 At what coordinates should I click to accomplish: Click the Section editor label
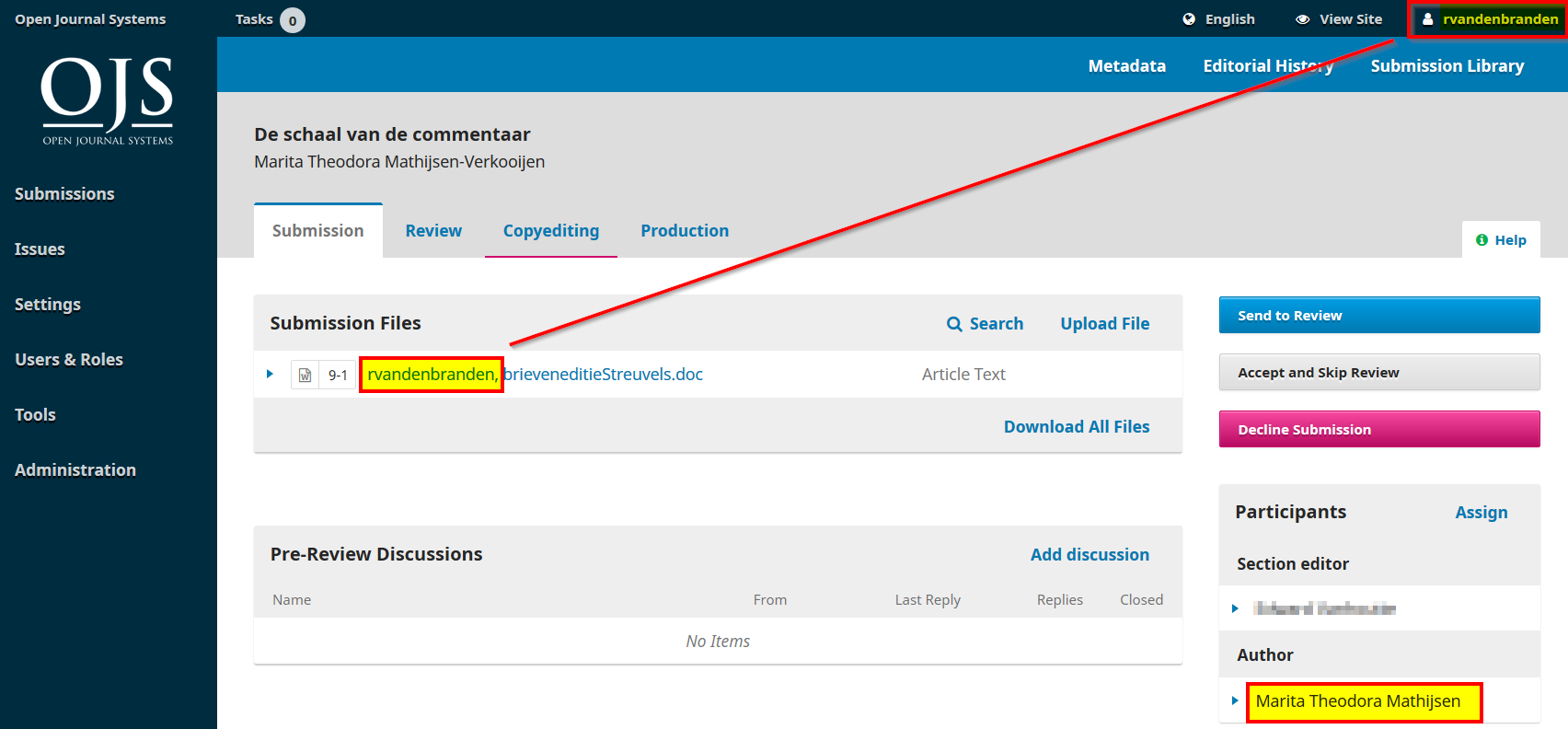(x=1293, y=564)
